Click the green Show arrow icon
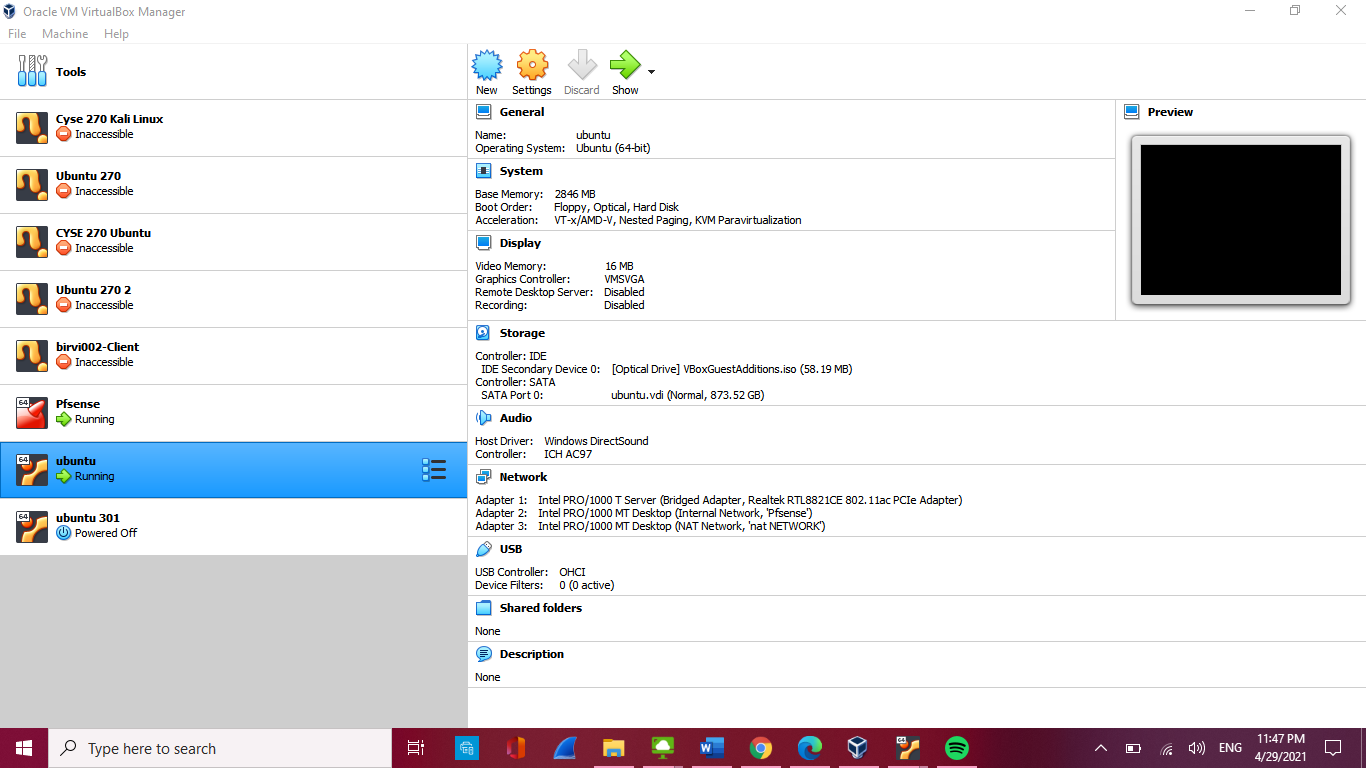1366x768 pixels. (x=624, y=66)
